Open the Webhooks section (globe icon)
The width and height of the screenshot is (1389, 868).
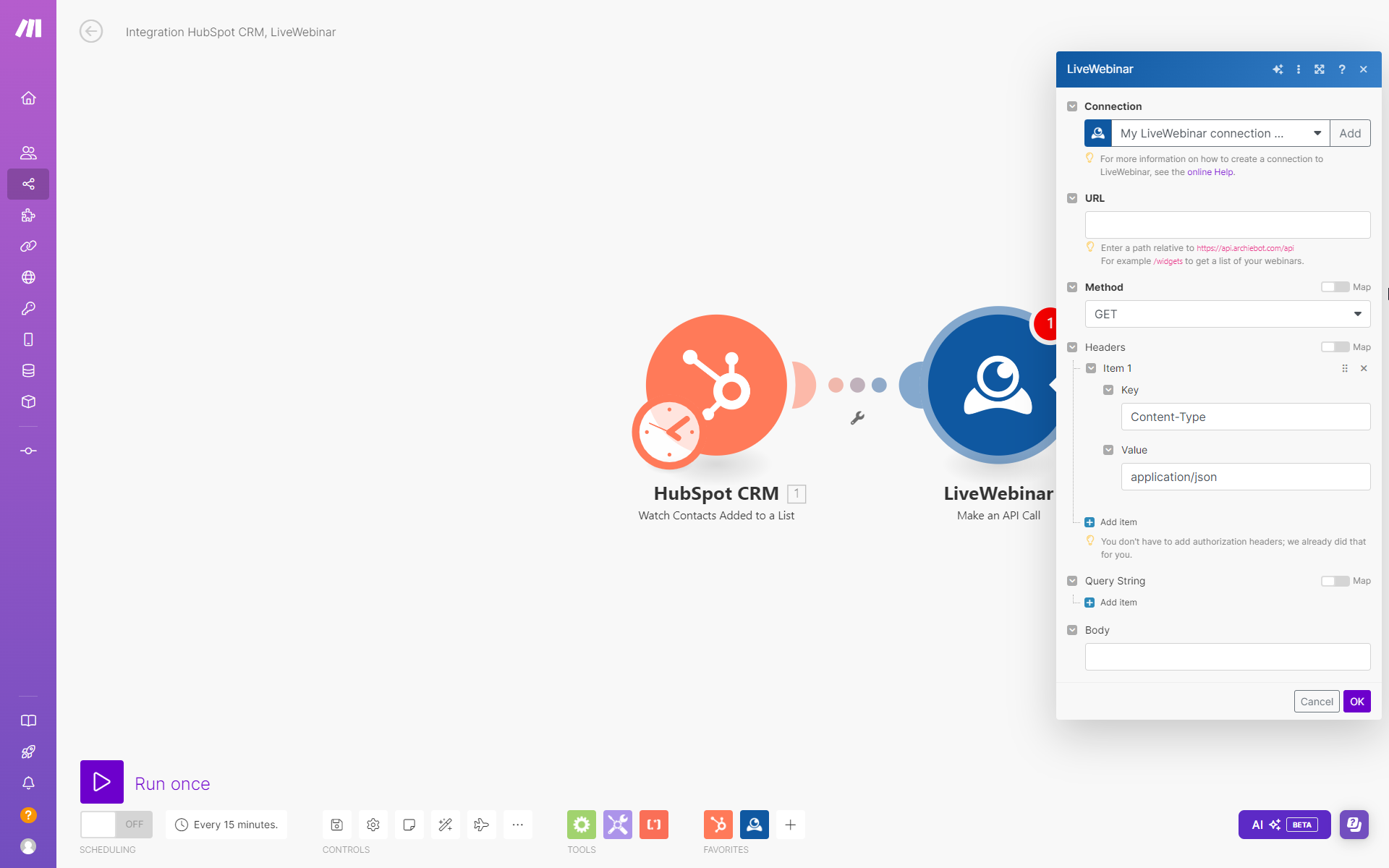coord(28,276)
